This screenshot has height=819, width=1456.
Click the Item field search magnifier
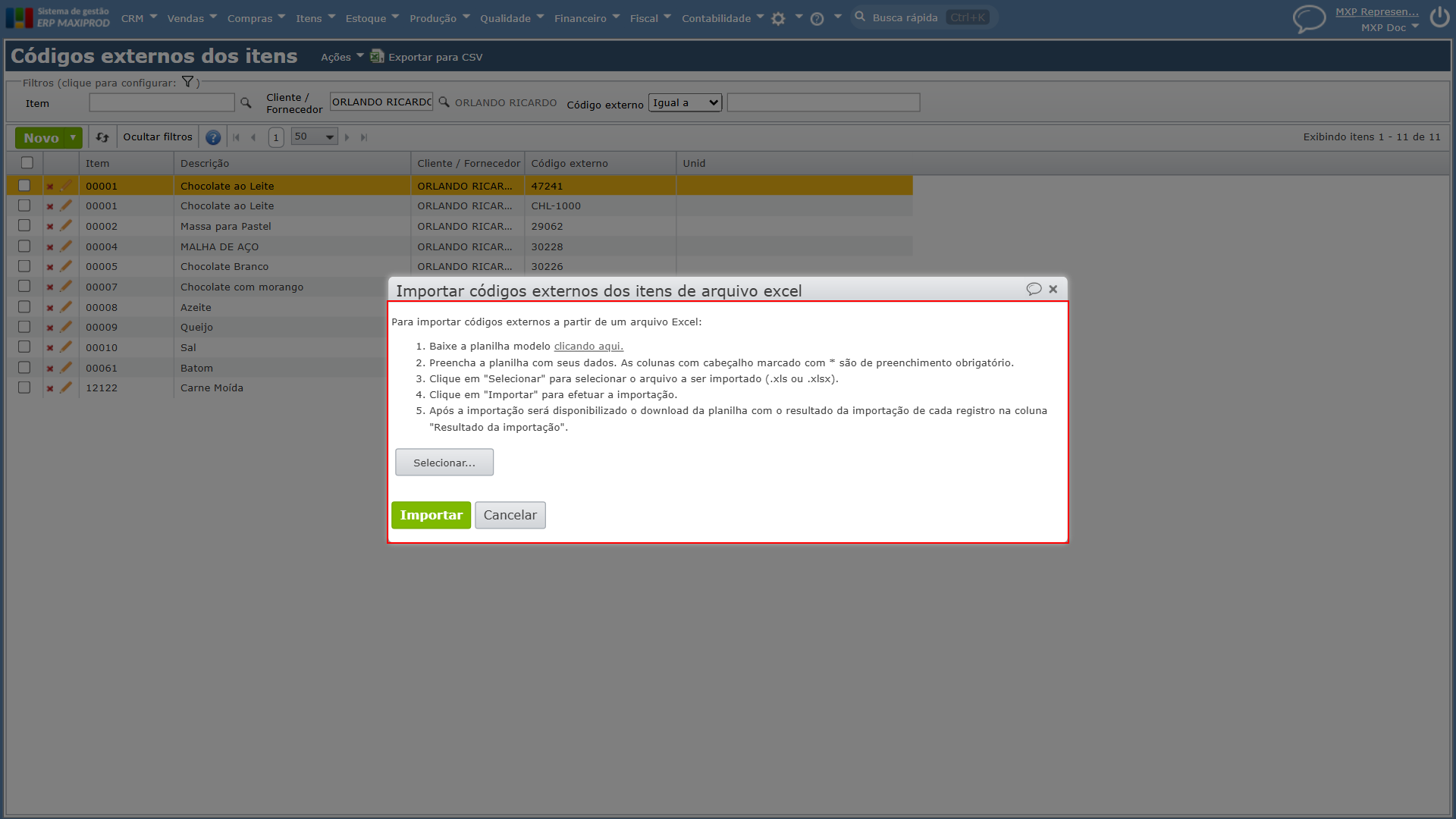click(246, 102)
